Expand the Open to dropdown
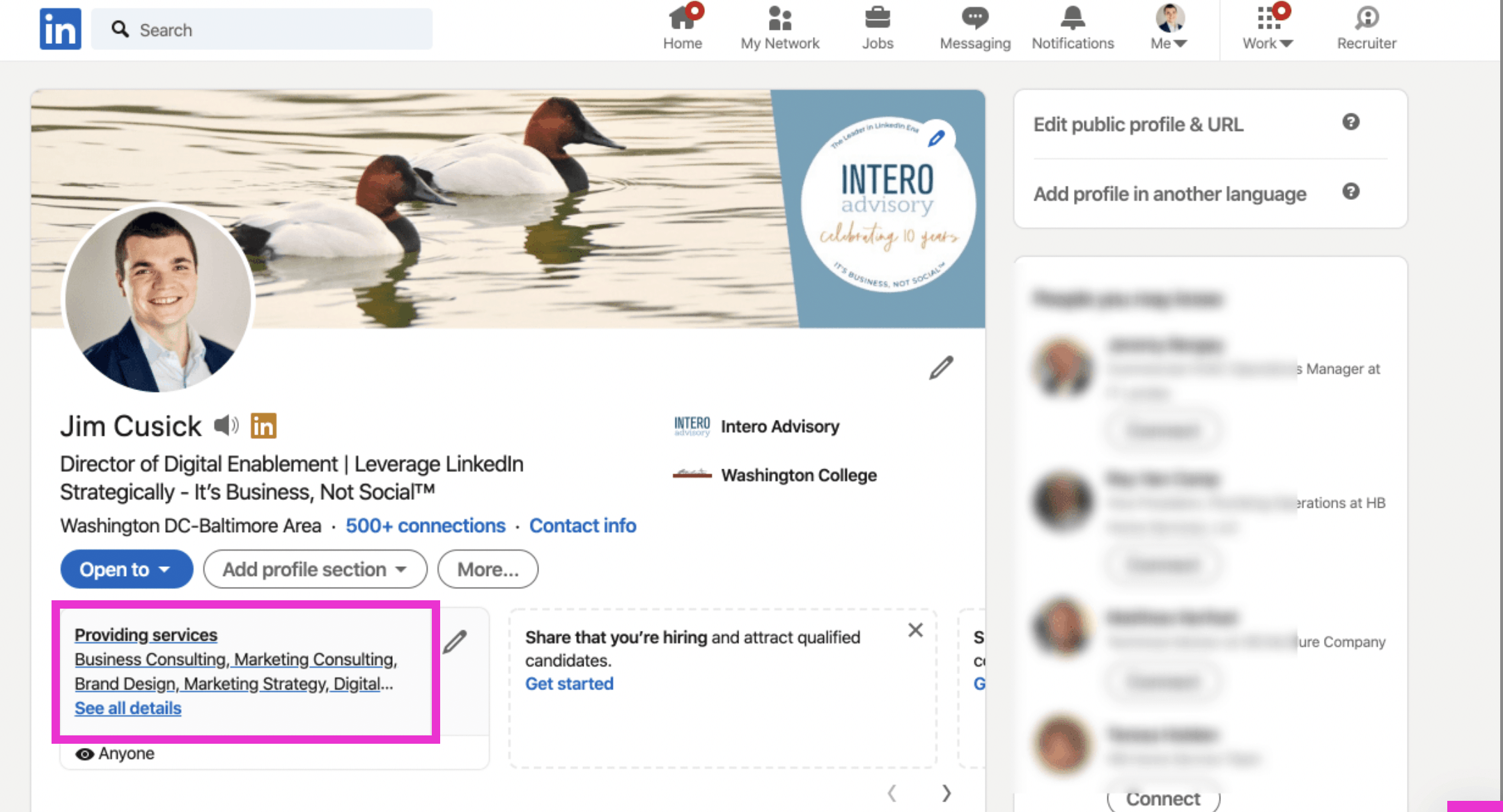1503x812 pixels. [x=127, y=569]
